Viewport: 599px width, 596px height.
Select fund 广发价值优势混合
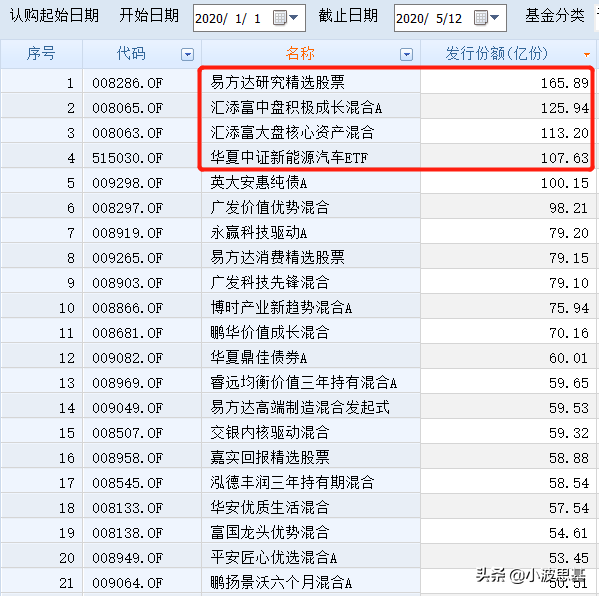(270, 207)
